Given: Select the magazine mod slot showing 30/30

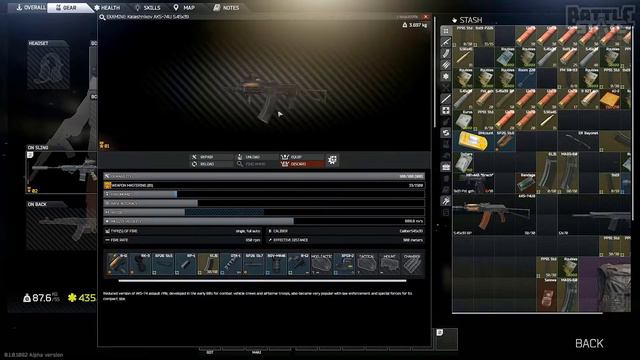Looking at the screenshot, I should click(x=208, y=264).
